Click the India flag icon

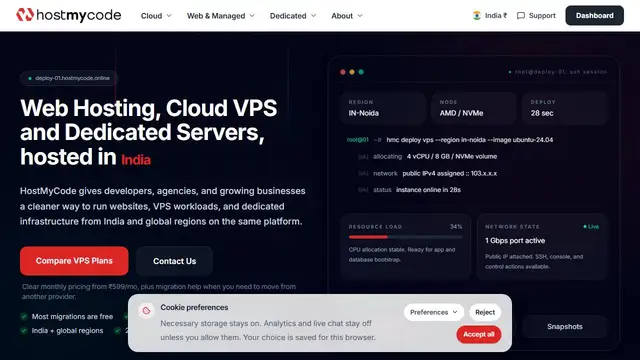tap(476, 16)
